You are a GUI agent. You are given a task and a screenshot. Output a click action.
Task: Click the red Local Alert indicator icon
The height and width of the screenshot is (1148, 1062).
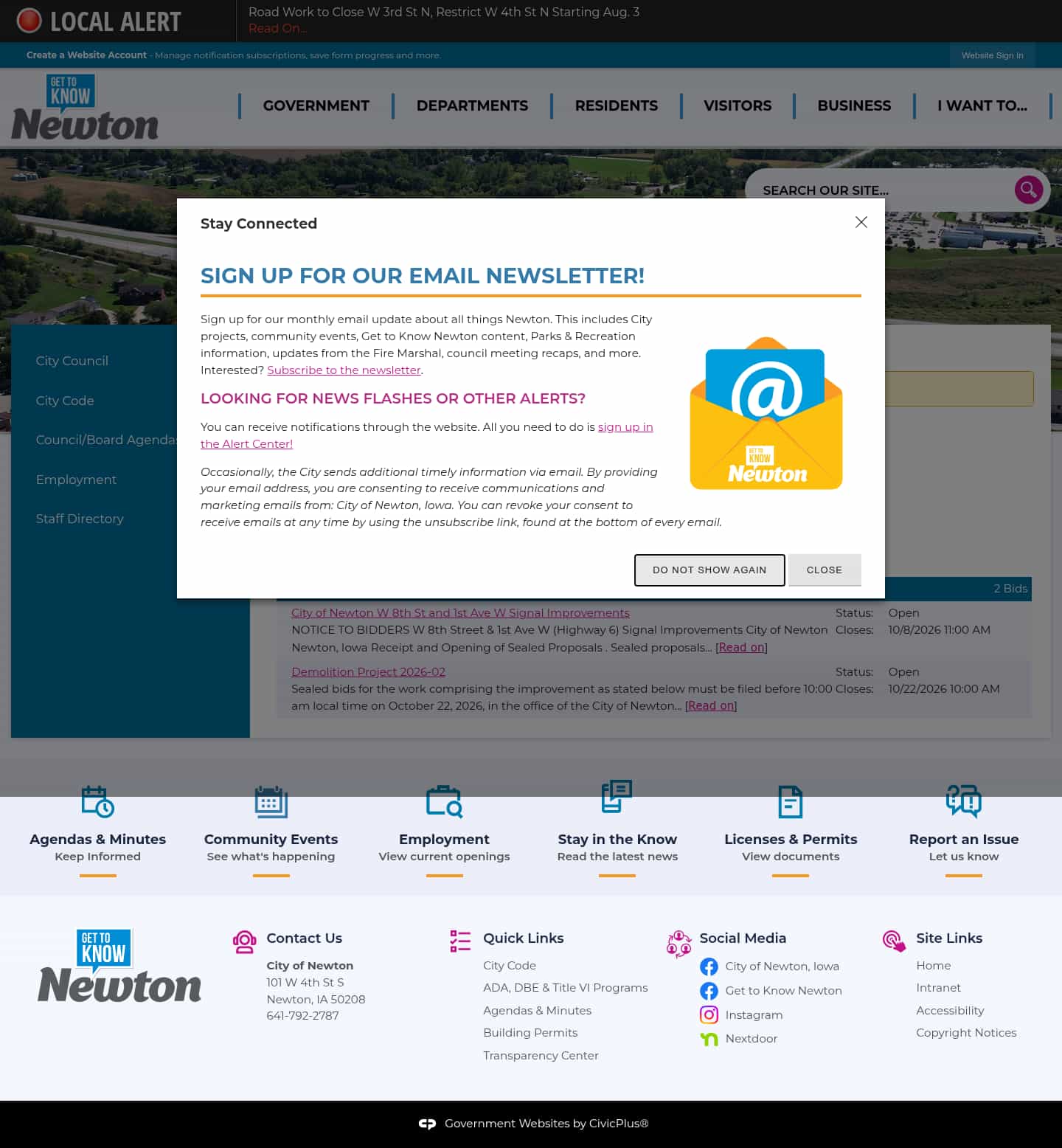coord(29,21)
